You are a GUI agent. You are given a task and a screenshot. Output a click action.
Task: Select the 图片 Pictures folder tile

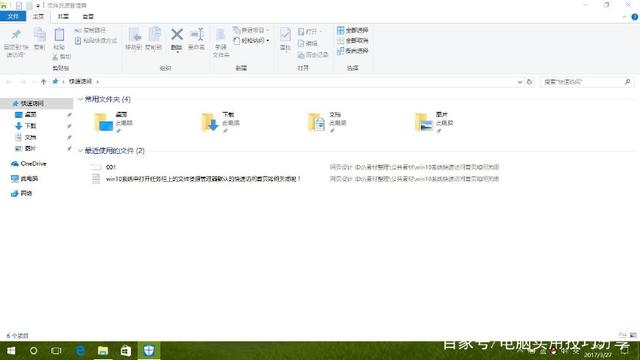point(434,122)
